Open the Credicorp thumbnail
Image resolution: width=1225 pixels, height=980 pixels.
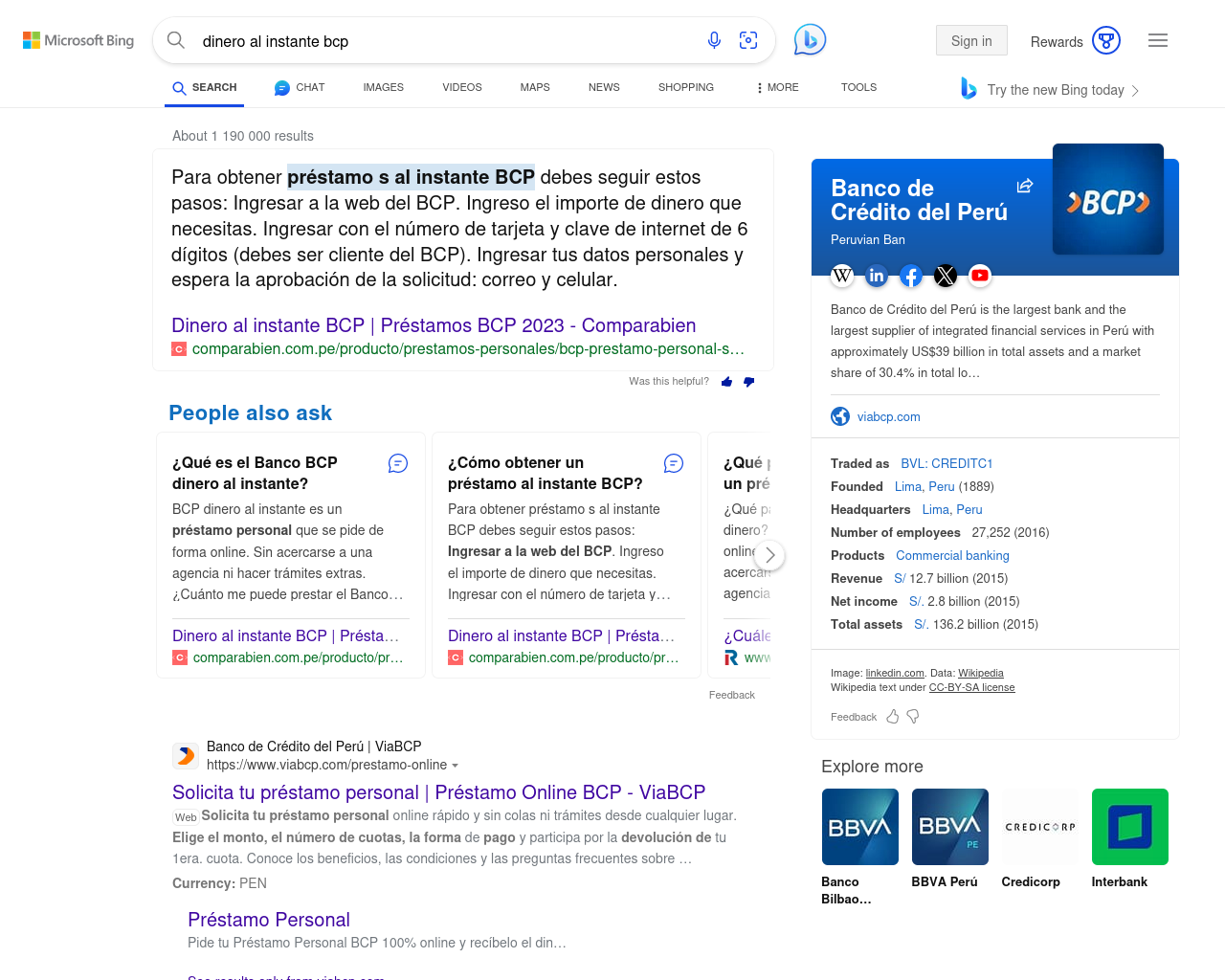[1039, 827]
